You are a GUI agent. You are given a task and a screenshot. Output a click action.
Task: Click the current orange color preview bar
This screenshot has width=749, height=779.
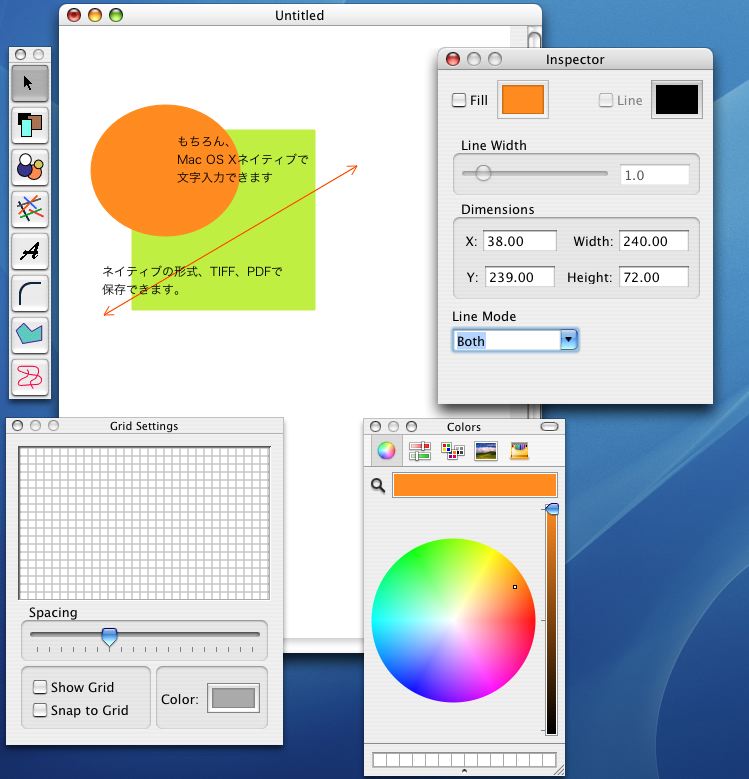[475, 485]
